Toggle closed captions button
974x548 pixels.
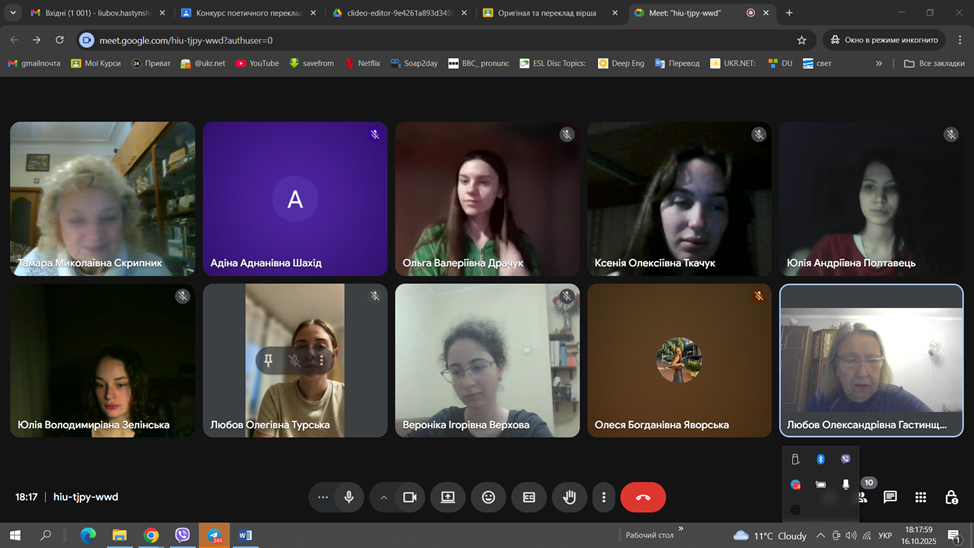click(x=529, y=497)
